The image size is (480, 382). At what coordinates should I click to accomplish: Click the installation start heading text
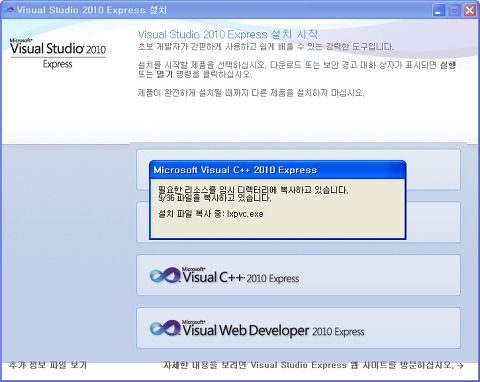coord(228,34)
